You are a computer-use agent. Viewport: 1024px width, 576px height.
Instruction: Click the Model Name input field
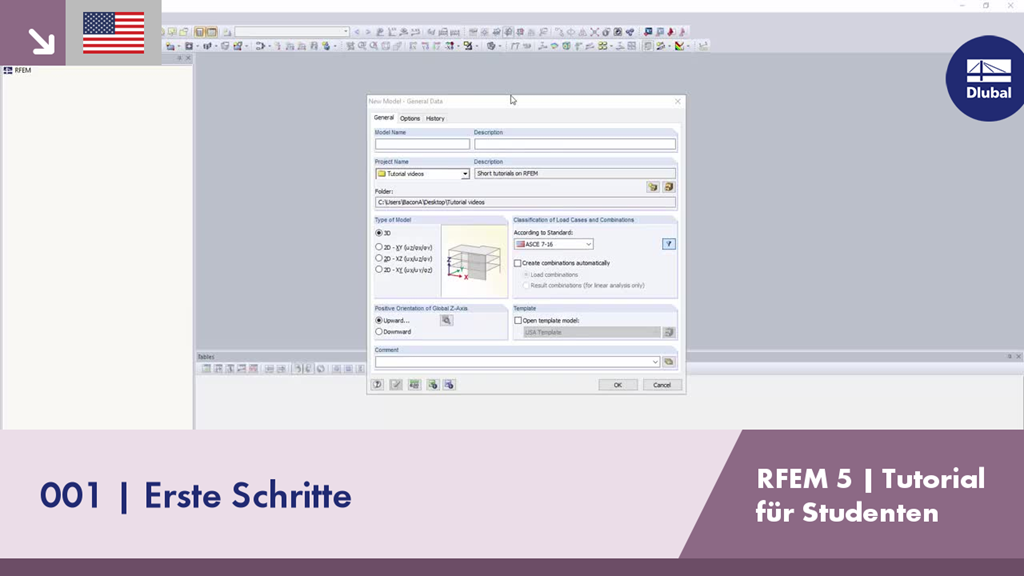click(423, 144)
